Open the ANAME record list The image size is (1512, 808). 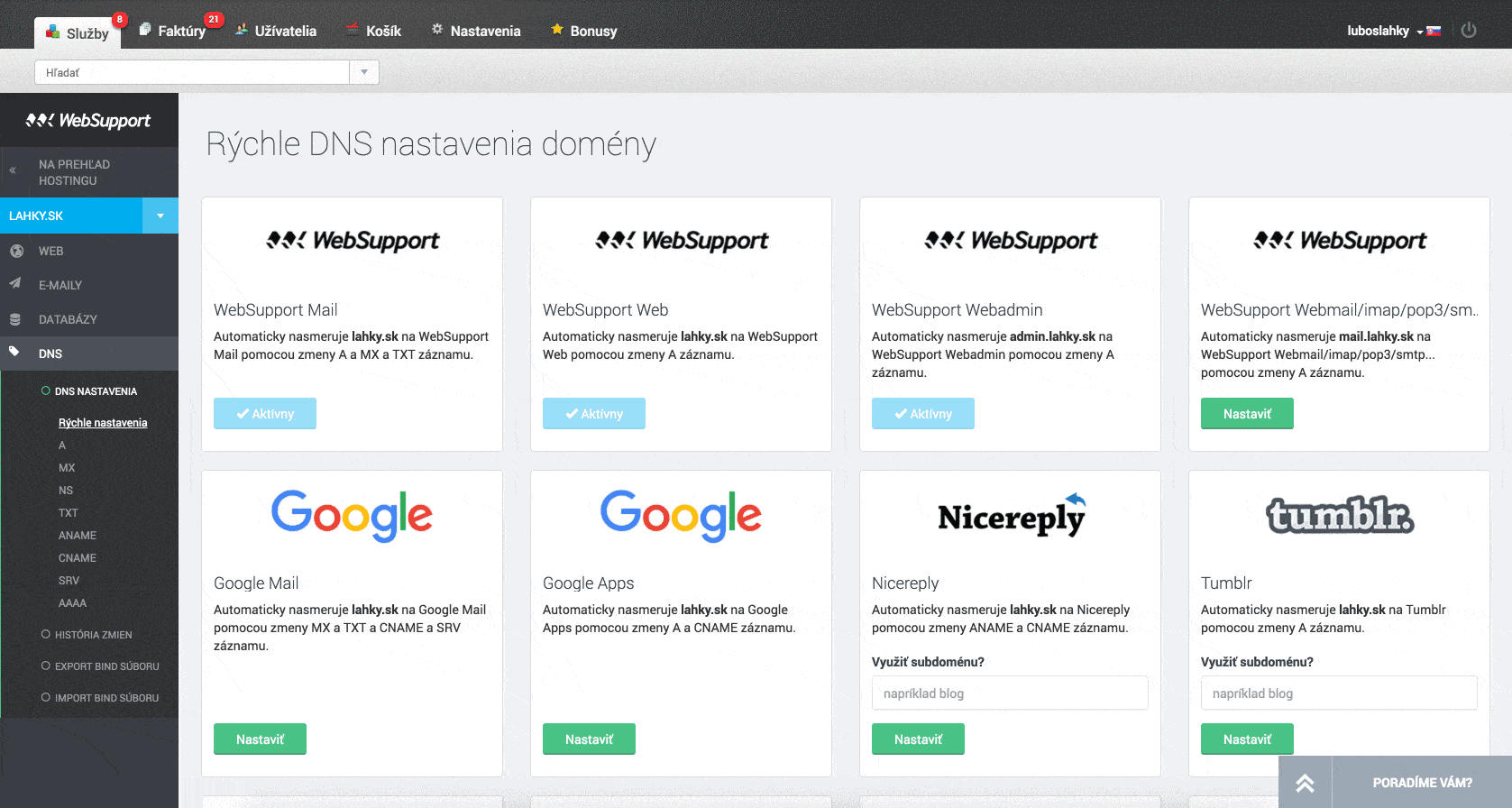pos(78,536)
